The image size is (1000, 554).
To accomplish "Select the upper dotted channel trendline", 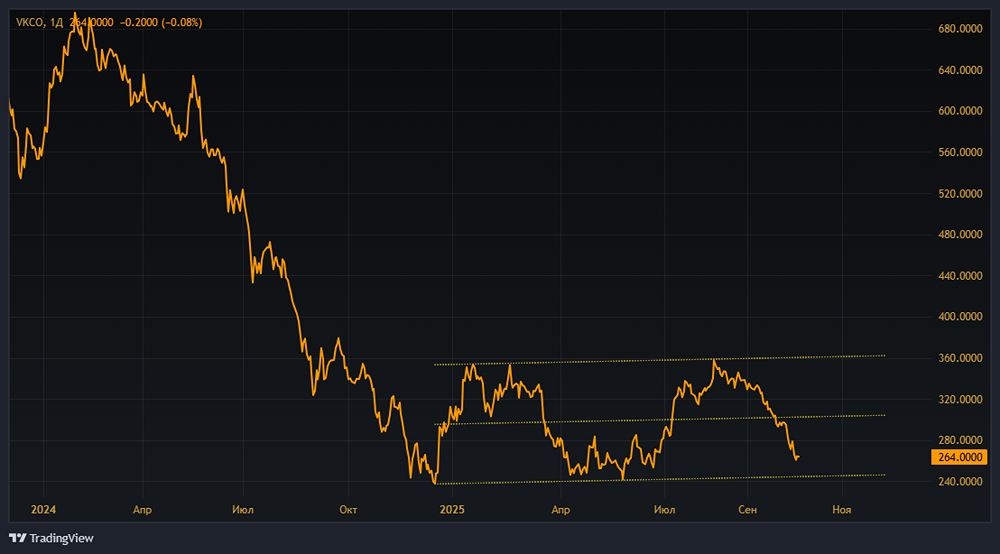I will [659, 360].
